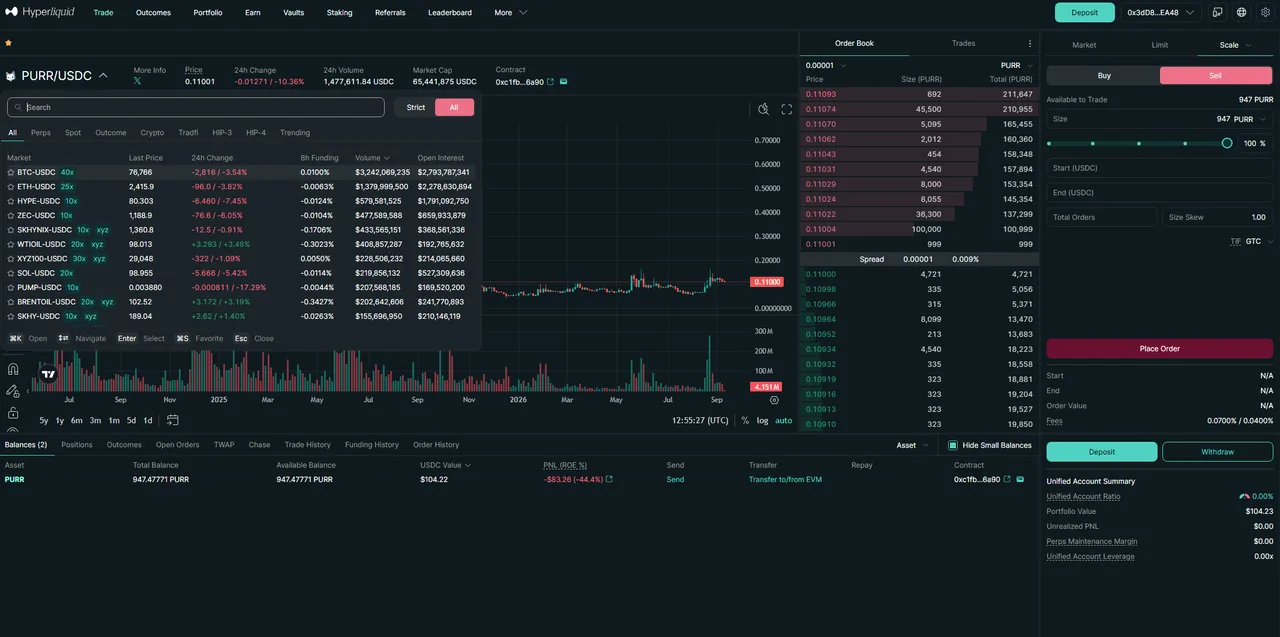This screenshot has width=1280, height=637.
Task: Switch to the Open Orders tab
Action: [177, 445]
